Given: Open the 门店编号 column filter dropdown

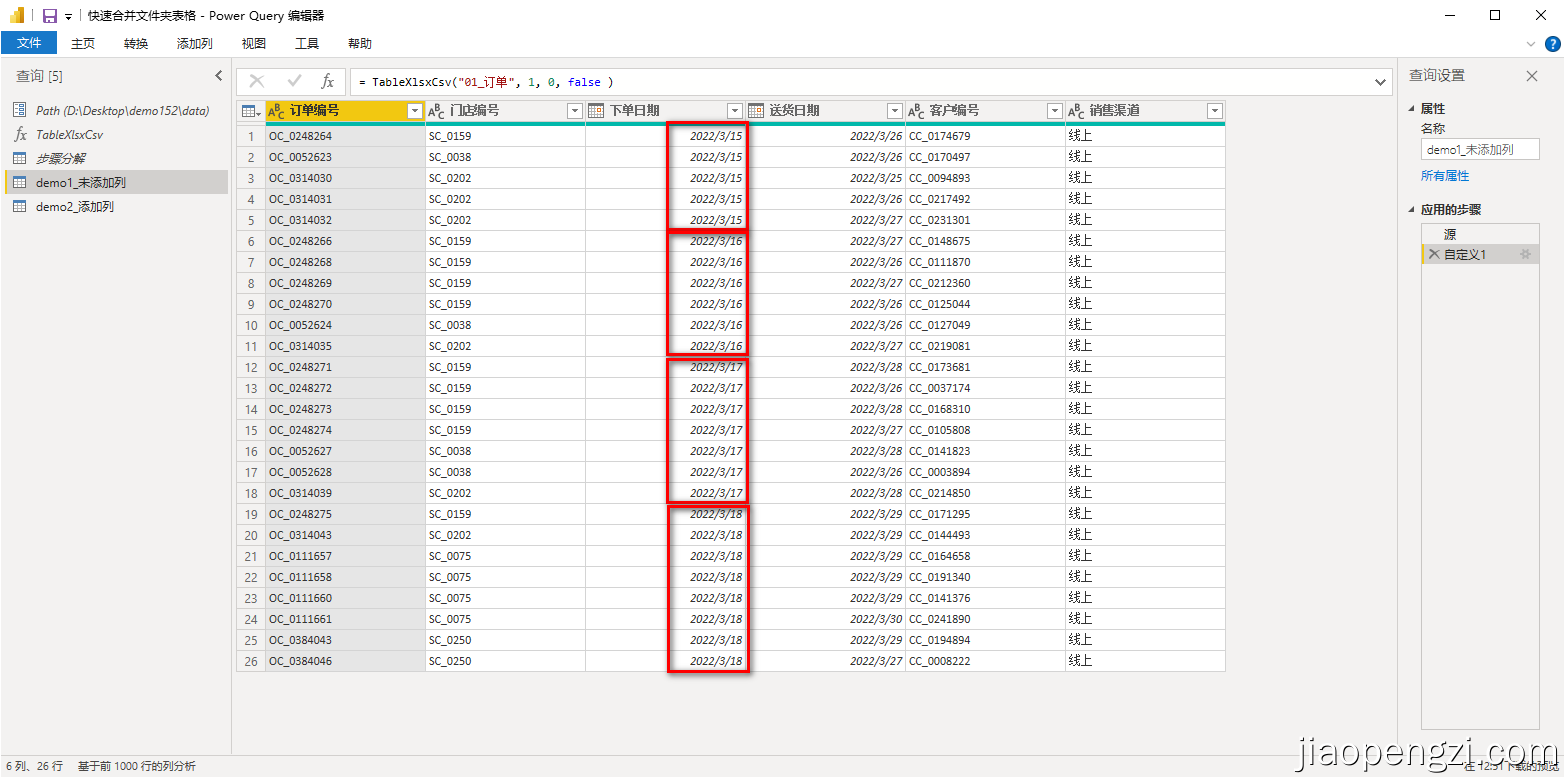Looking at the screenshot, I should 575,111.
